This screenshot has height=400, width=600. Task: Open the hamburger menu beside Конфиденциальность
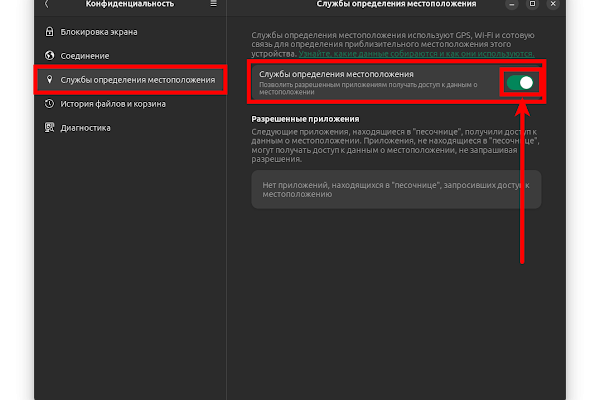click(x=212, y=5)
